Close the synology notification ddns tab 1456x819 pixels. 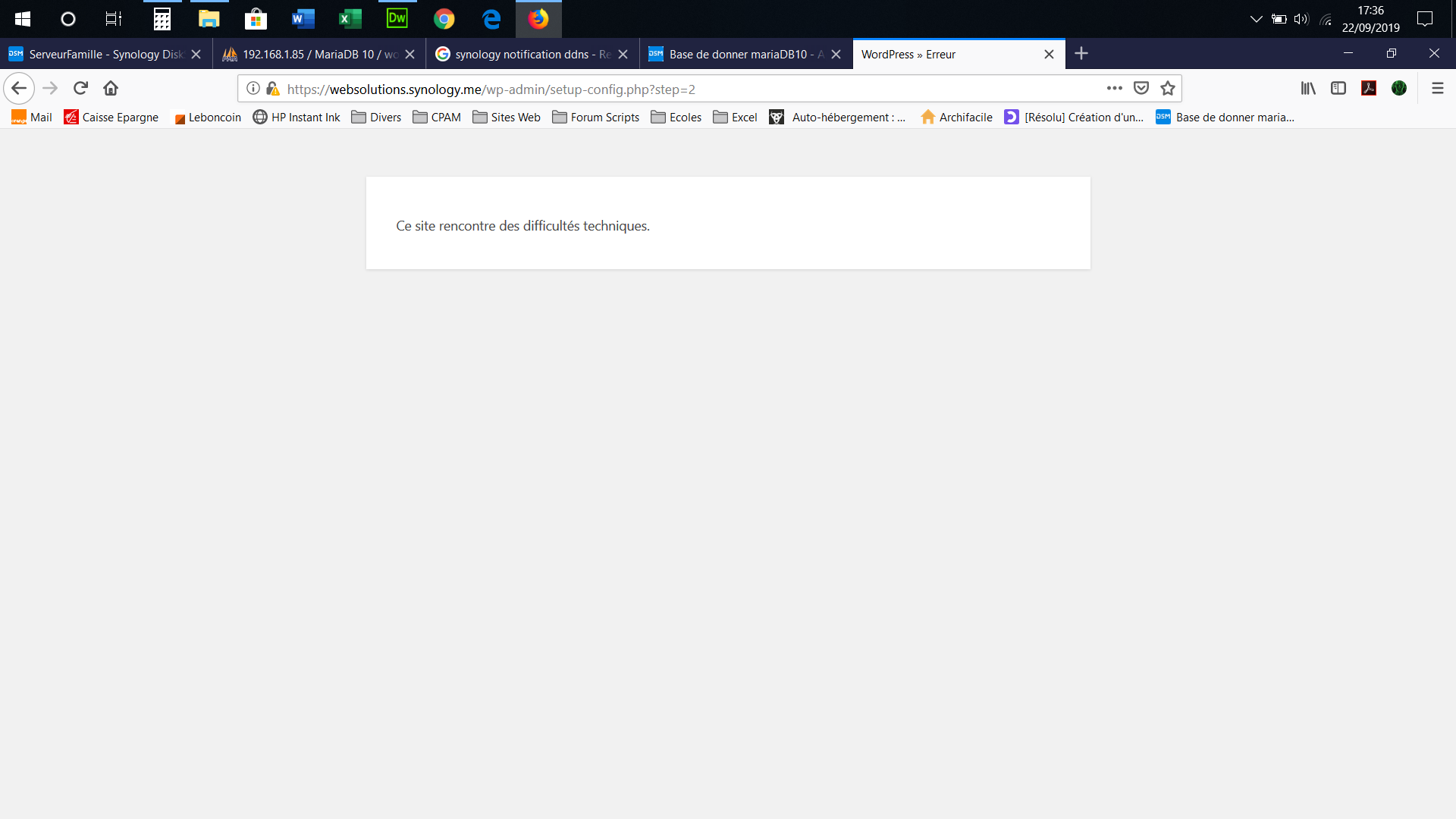point(623,54)
